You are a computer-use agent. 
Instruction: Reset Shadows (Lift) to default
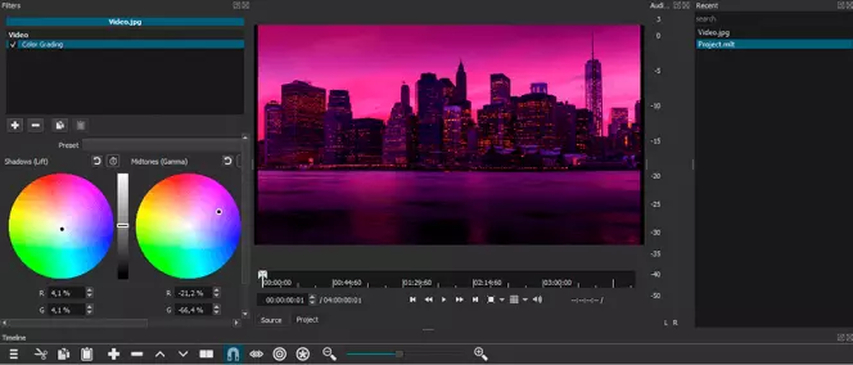coord(97,161)
